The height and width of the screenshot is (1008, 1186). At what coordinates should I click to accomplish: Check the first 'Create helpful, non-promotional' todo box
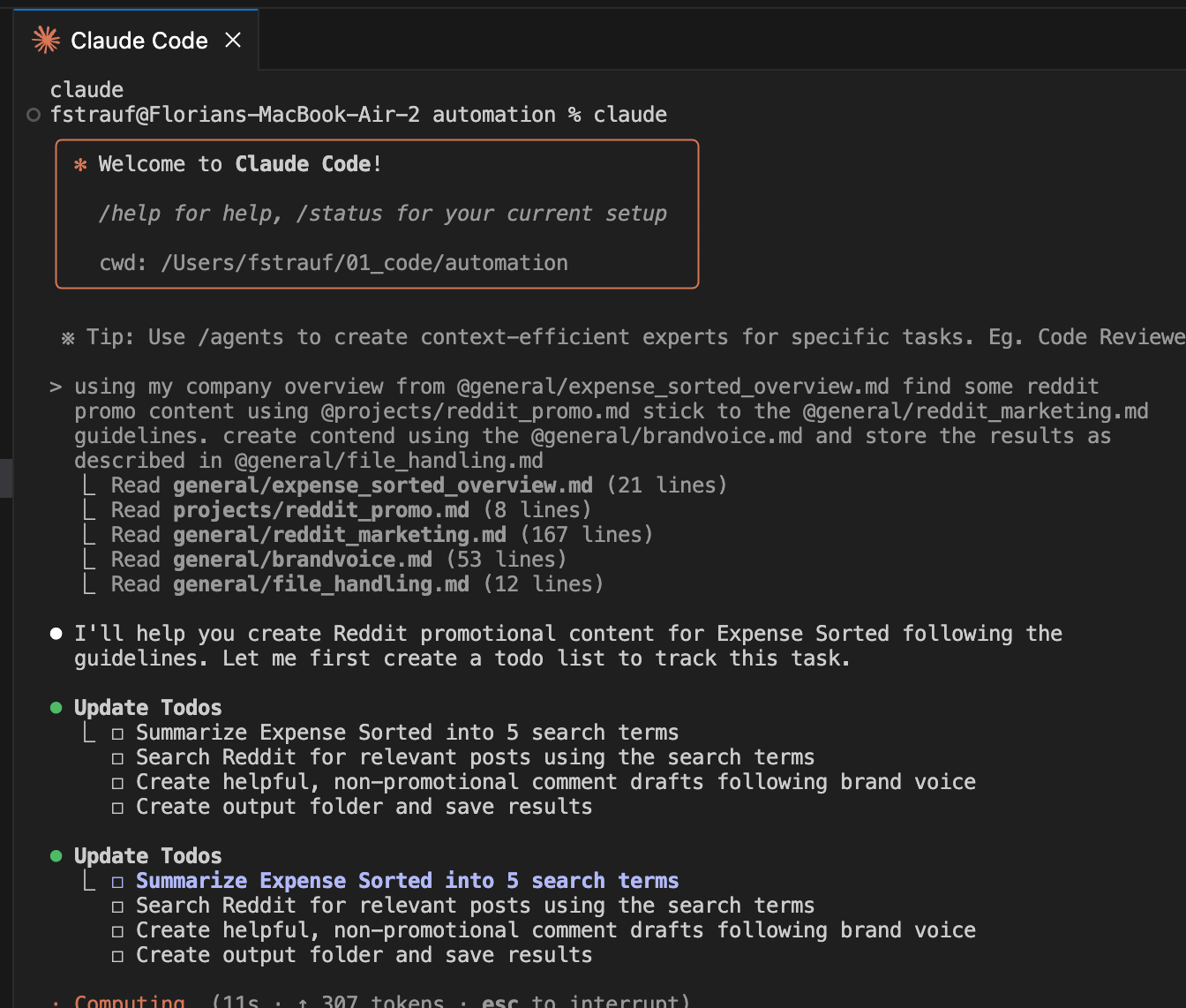[117, 783]
